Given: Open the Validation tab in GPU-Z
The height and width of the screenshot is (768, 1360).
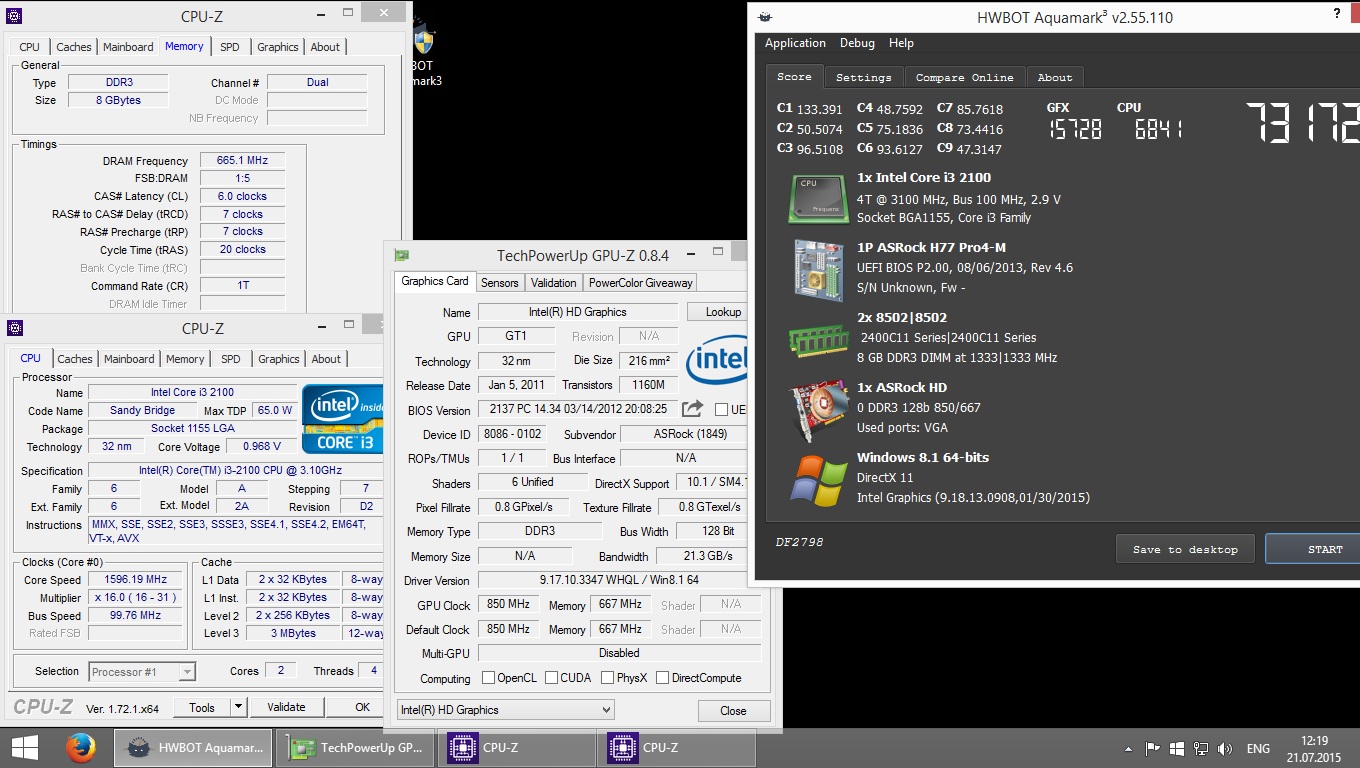Looking at the screenshot, I should [x=553, y=283].
